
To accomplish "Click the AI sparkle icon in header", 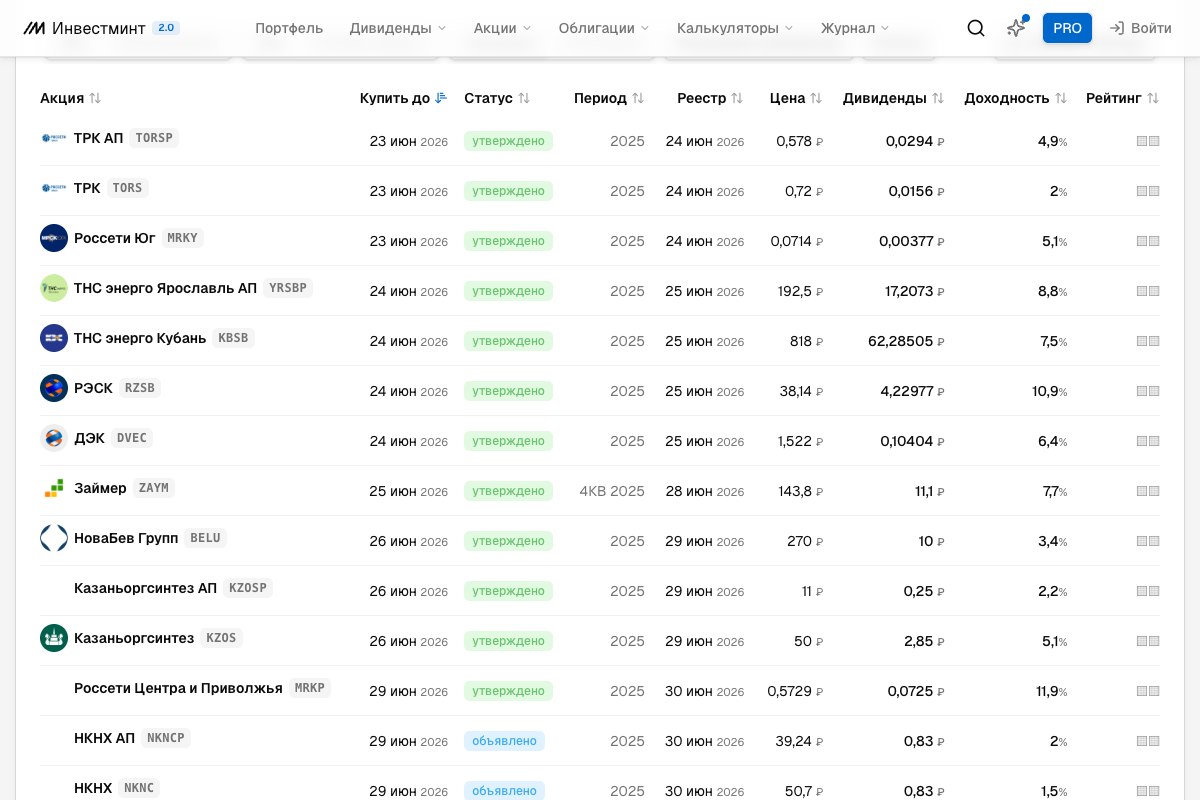I will 1016,28.
